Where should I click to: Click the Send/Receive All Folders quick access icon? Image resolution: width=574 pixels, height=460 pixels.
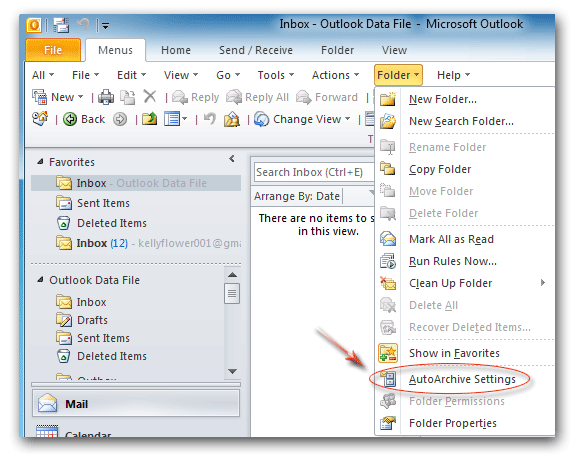[61, 25]
